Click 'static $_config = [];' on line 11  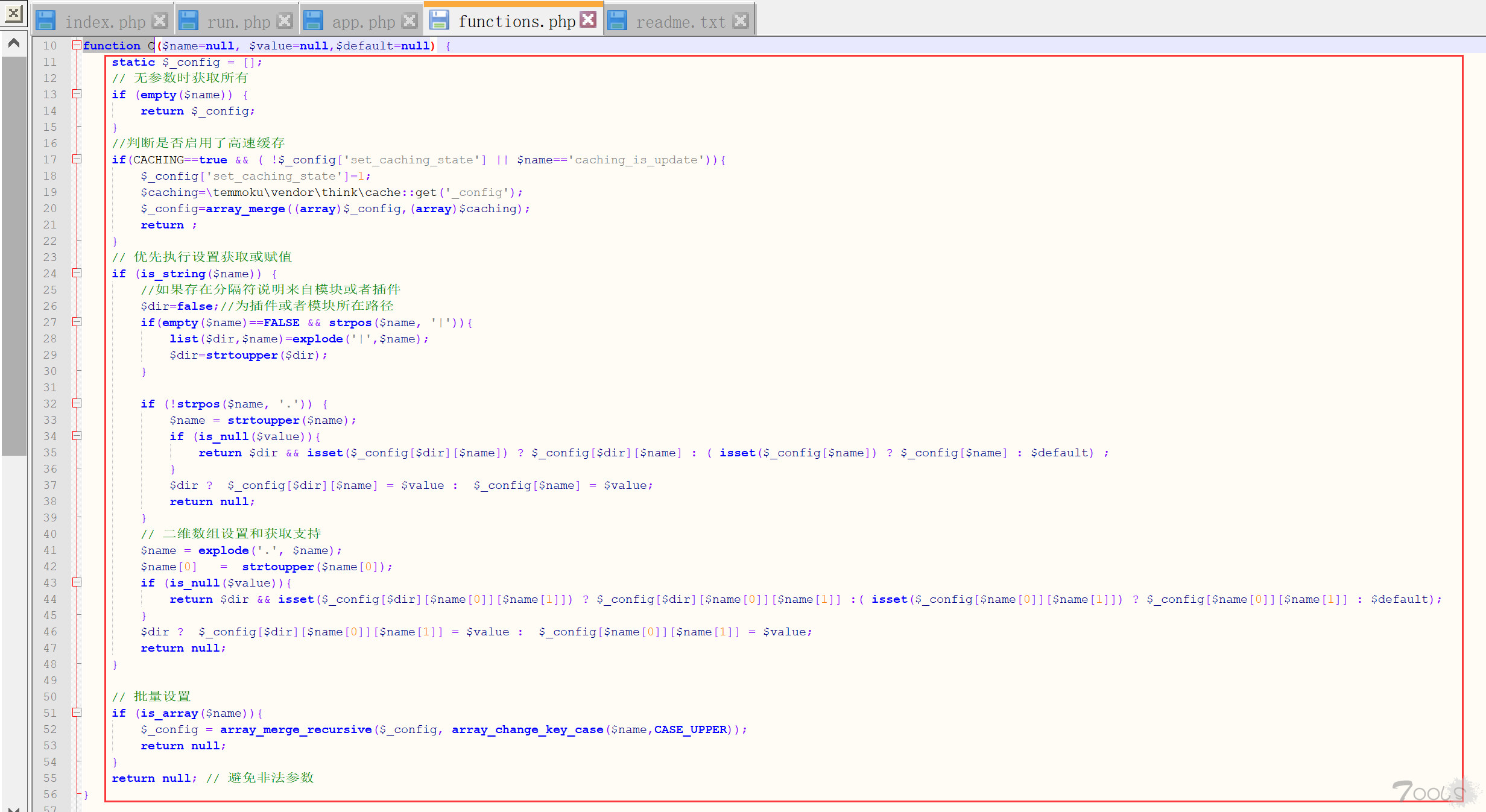(187, 62)
